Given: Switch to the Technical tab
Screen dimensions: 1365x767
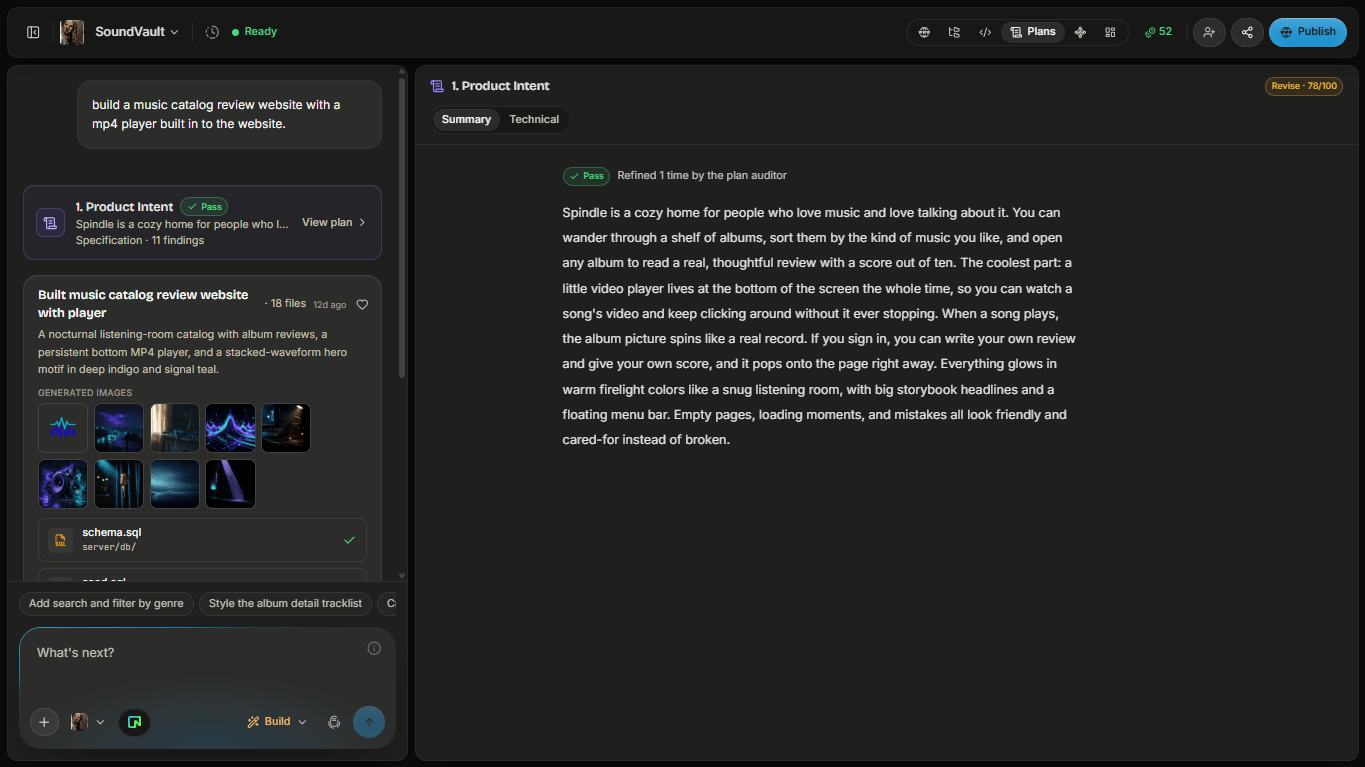Looking at the screenshot, I should pyautogui.click(x=534, y=120).
